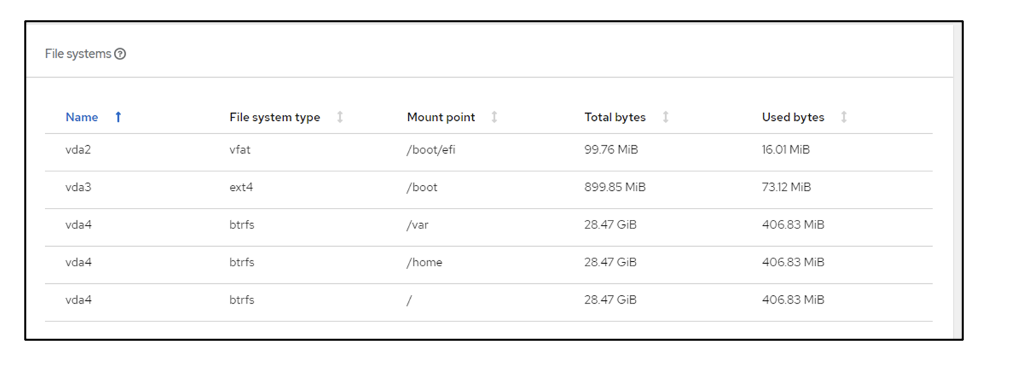1018x374 pixels.
Task: Click the Used bytes sort icon
Action: pos(844,118)
